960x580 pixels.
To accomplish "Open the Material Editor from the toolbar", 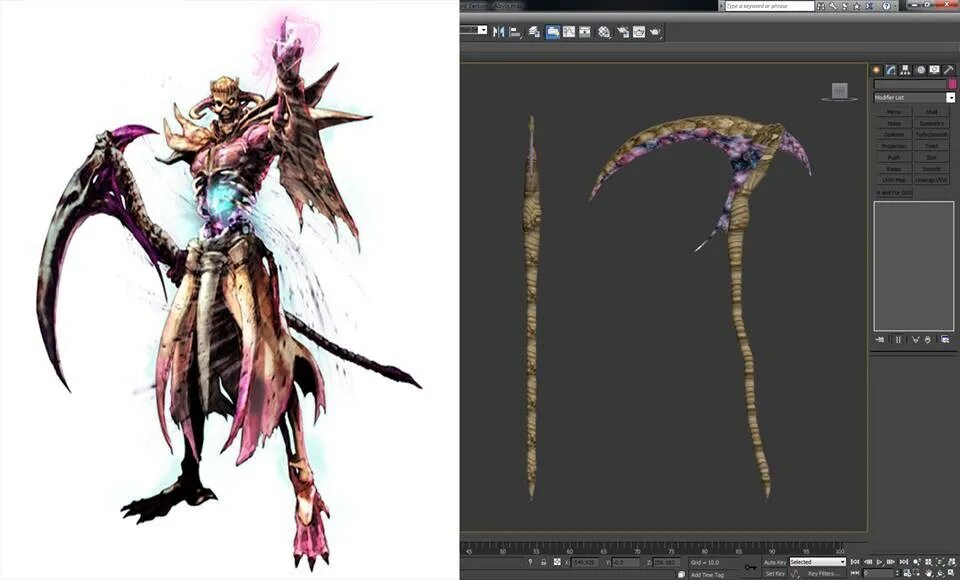I will tap(604, 32).
